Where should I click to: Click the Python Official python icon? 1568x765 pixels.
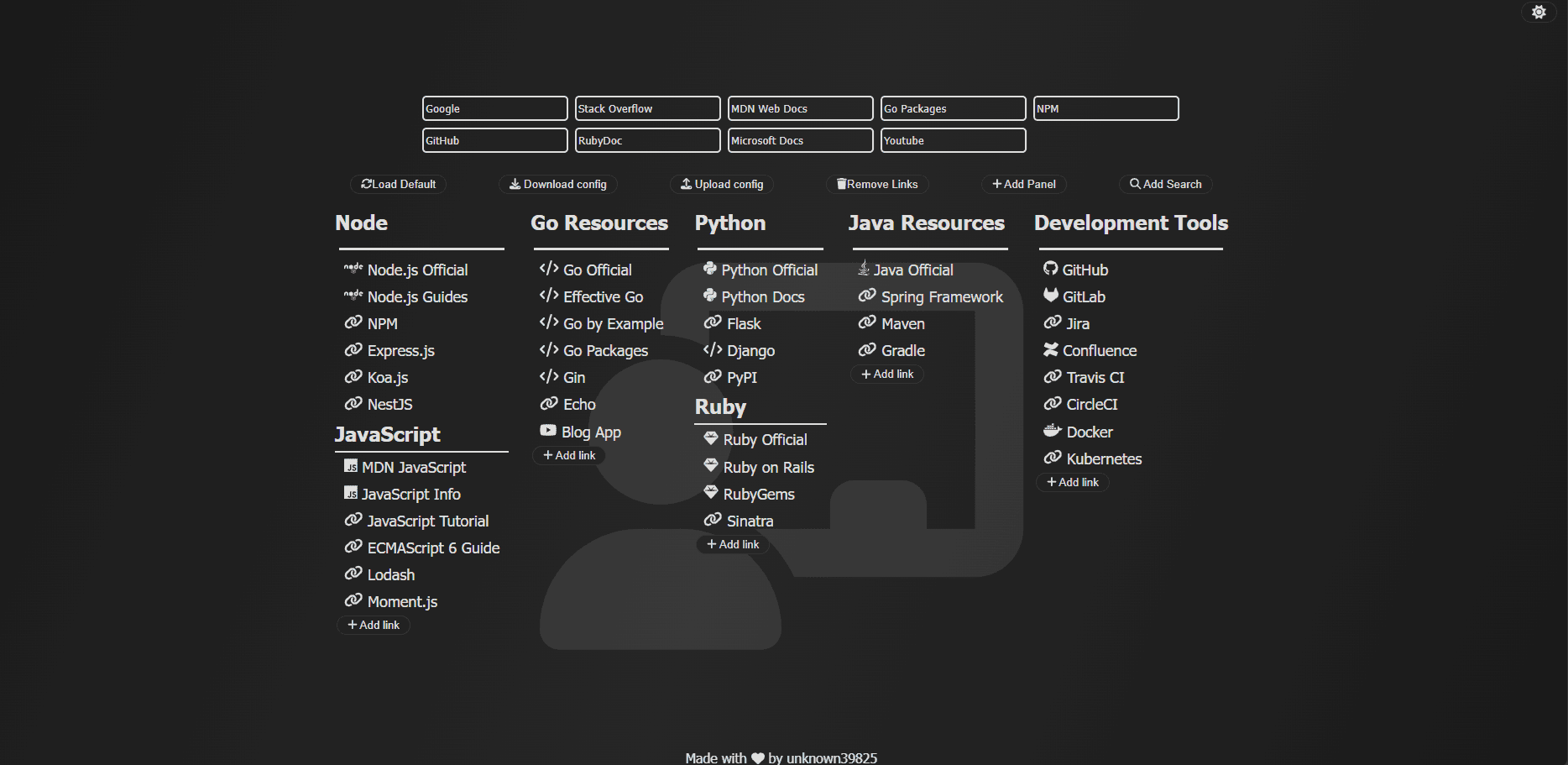(710, 269)
